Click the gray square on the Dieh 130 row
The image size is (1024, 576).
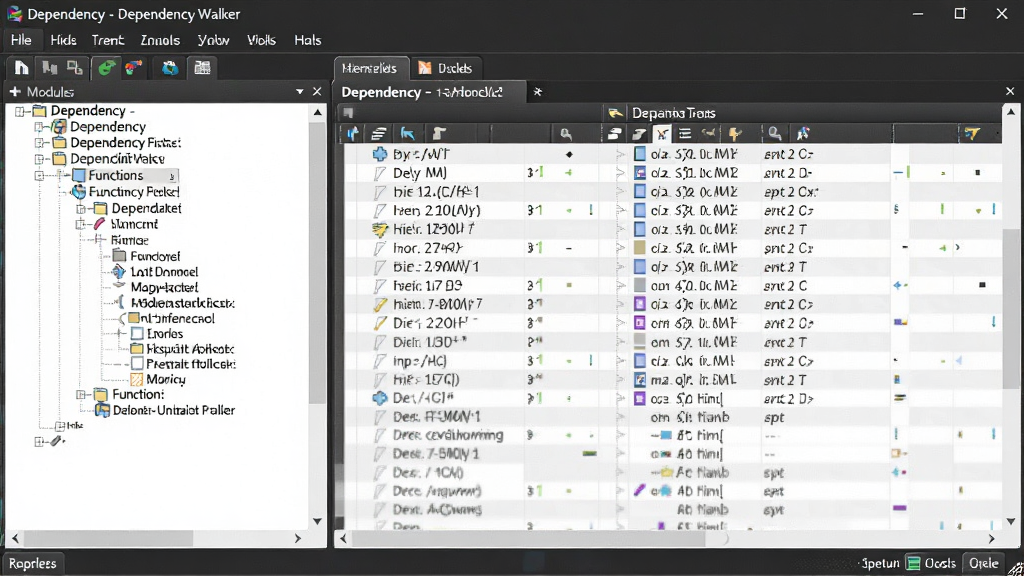(640, 342)
